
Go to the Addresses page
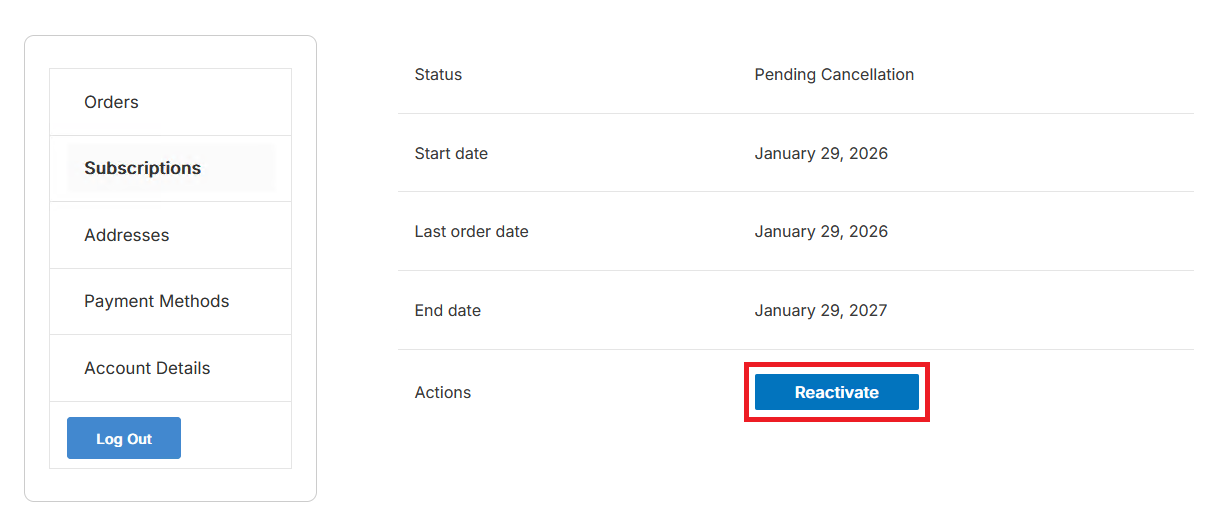(126, 235)
